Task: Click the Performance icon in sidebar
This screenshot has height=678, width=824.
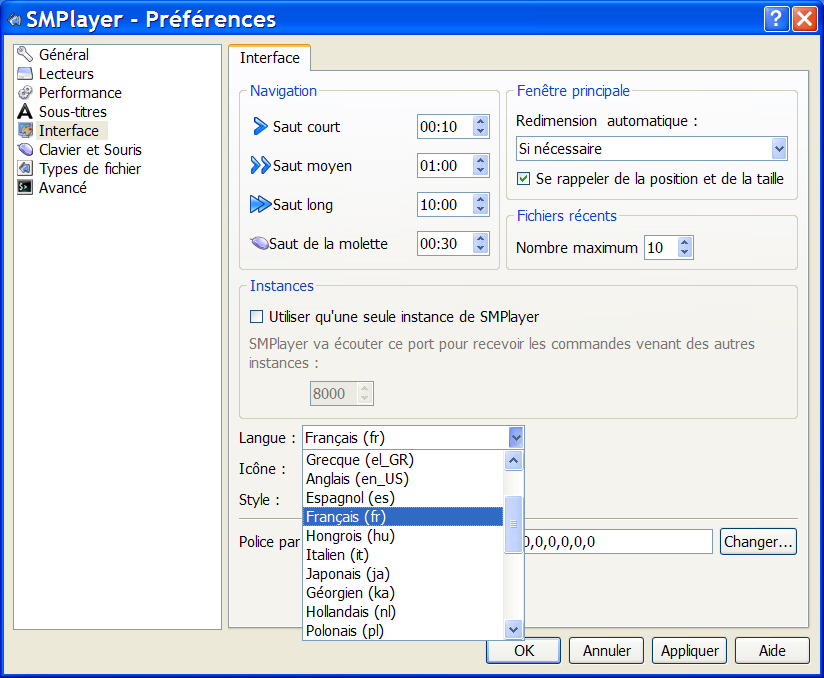Action: (25, 93)
